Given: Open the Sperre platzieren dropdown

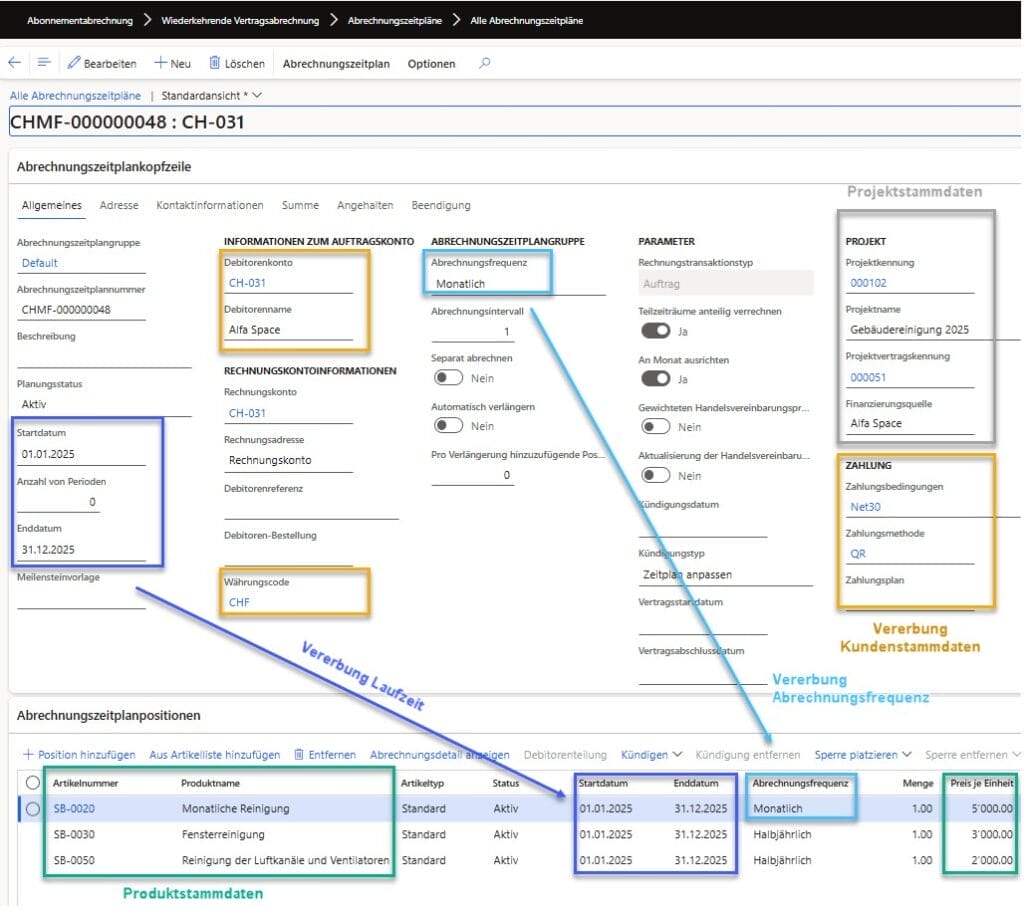Looking at the screenshot, I should [863, 755].
